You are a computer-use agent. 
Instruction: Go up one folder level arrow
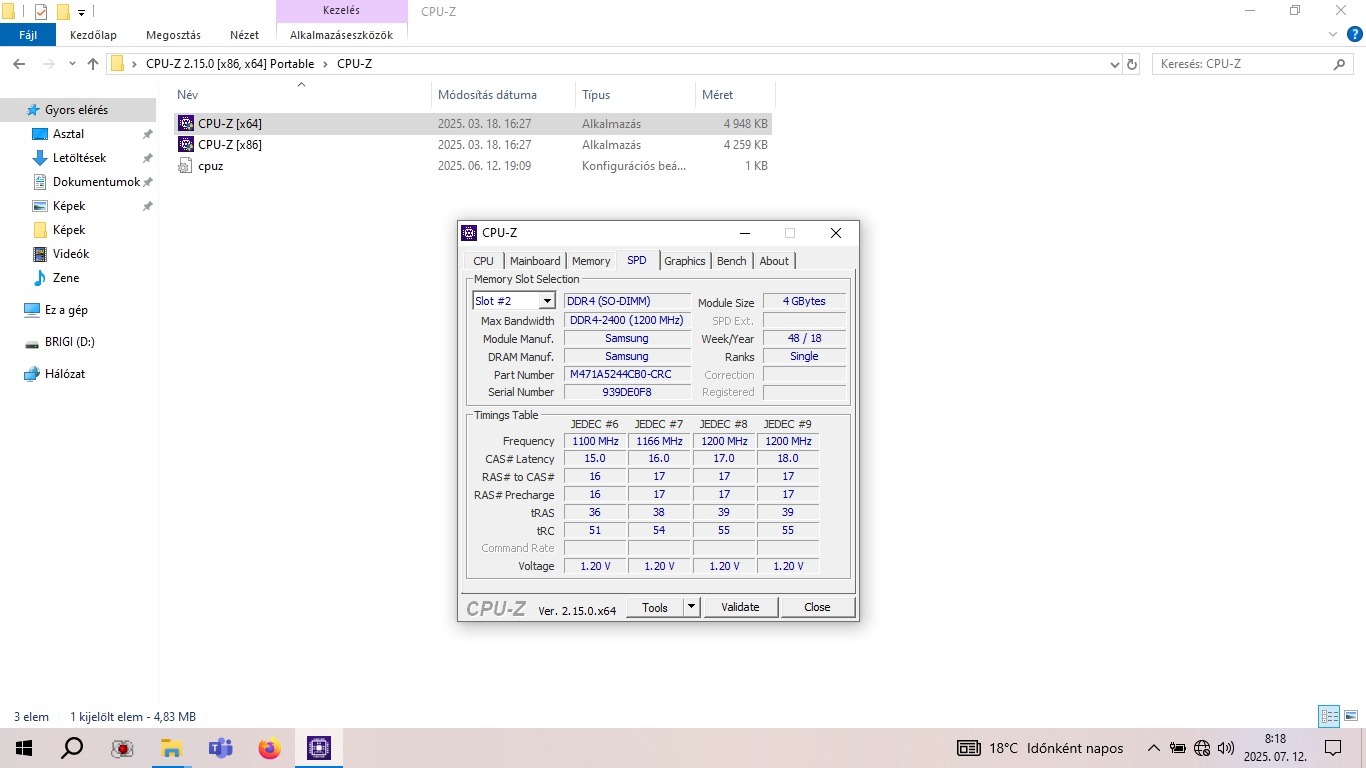click(93, 64)
